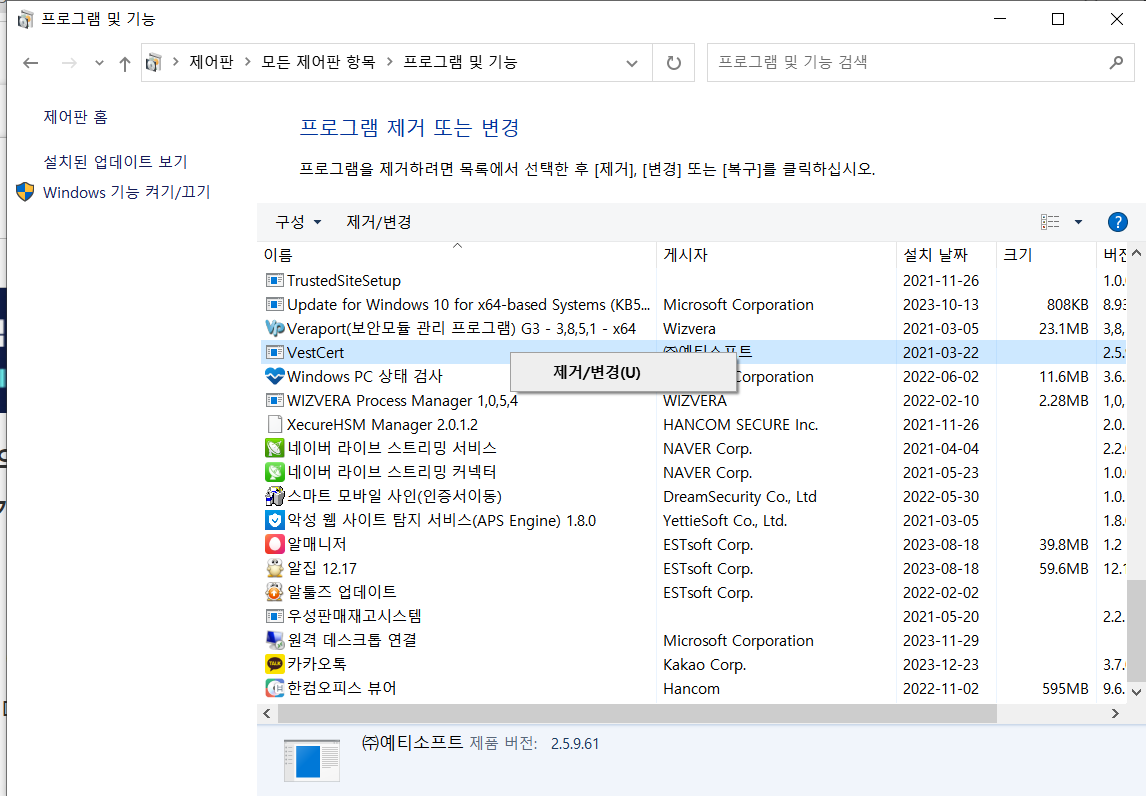Sort by the 이름 column header
This screenshot has height=796, width=1146.
[x=457, y=255]
